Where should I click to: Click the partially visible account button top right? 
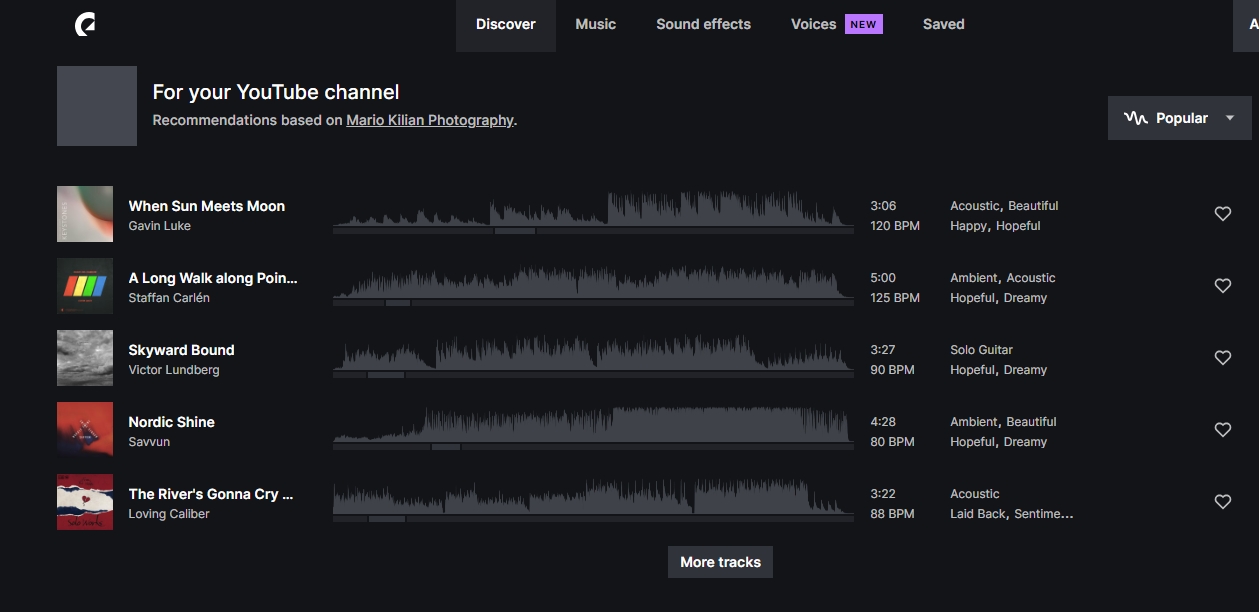[x=1246, y=25]
